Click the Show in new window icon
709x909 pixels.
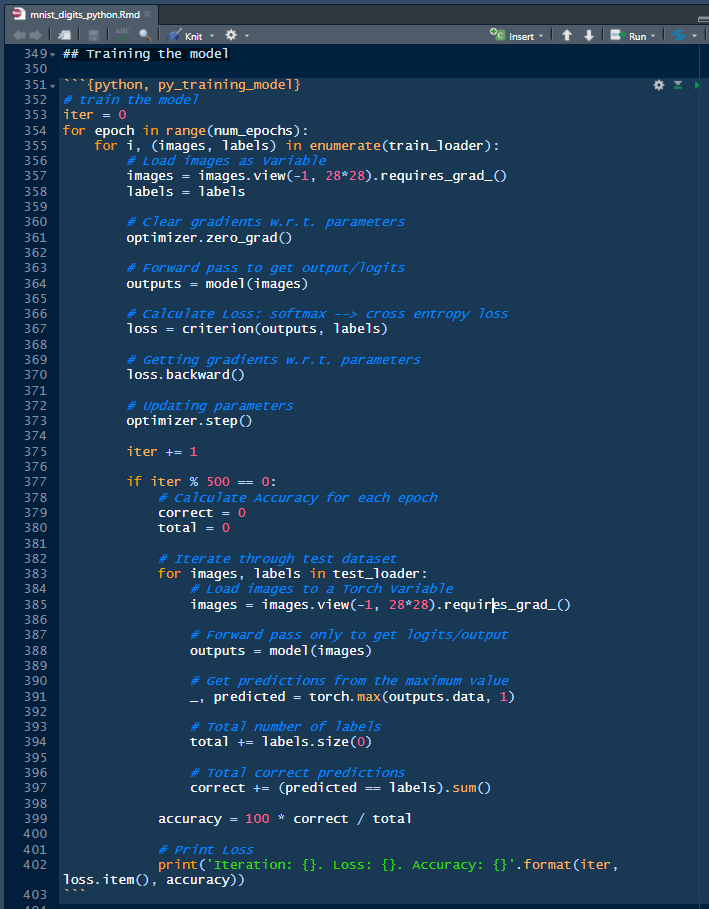click(62, 35)
